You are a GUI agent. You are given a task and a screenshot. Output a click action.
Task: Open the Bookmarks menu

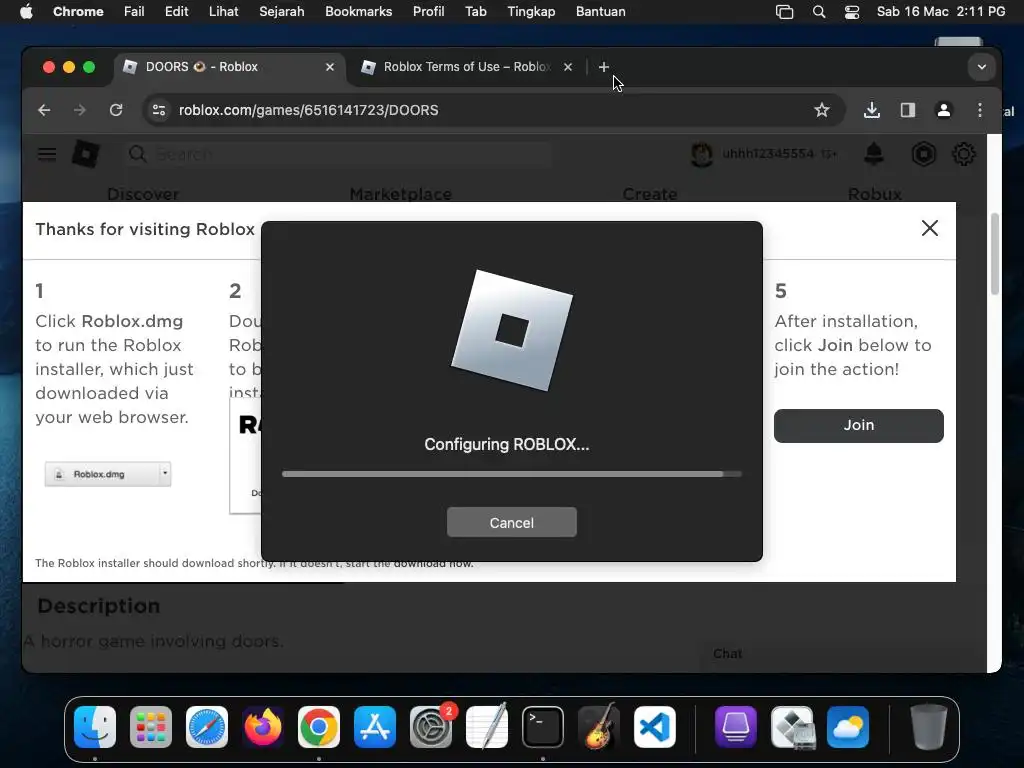point(359,12)
